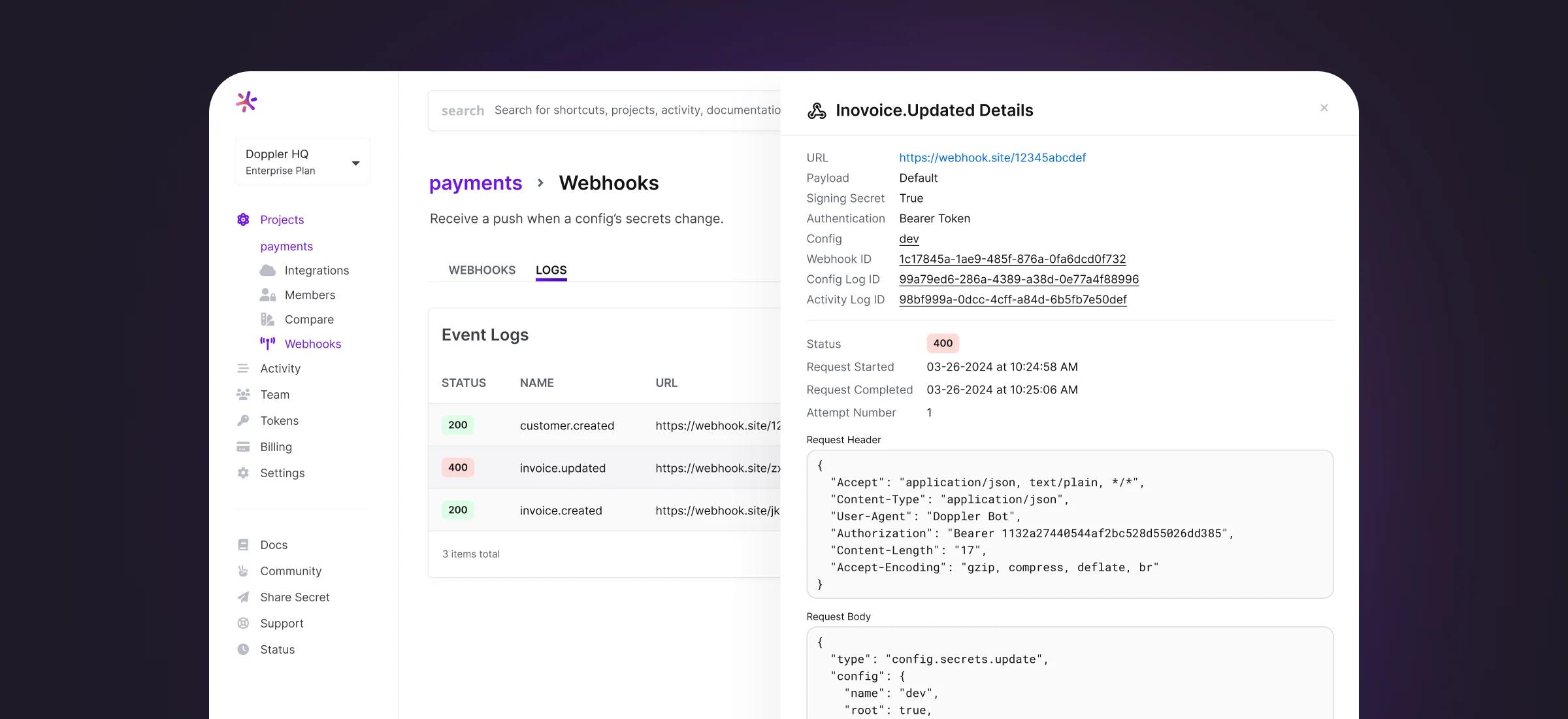Open the webhook.site/12345abcdef URL link
The width and height of the screenshot is (1568, 719).
click(x=992, y=158)
